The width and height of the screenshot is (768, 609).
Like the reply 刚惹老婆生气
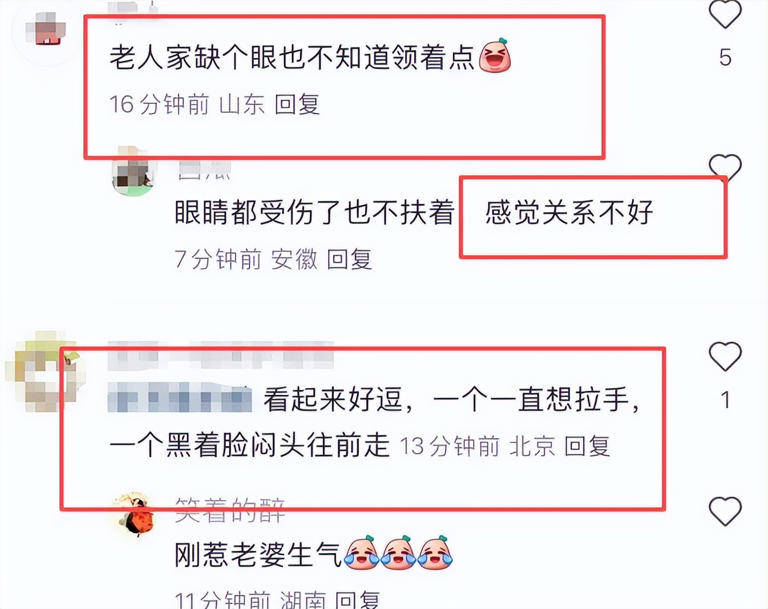click(x=725, y=511)
